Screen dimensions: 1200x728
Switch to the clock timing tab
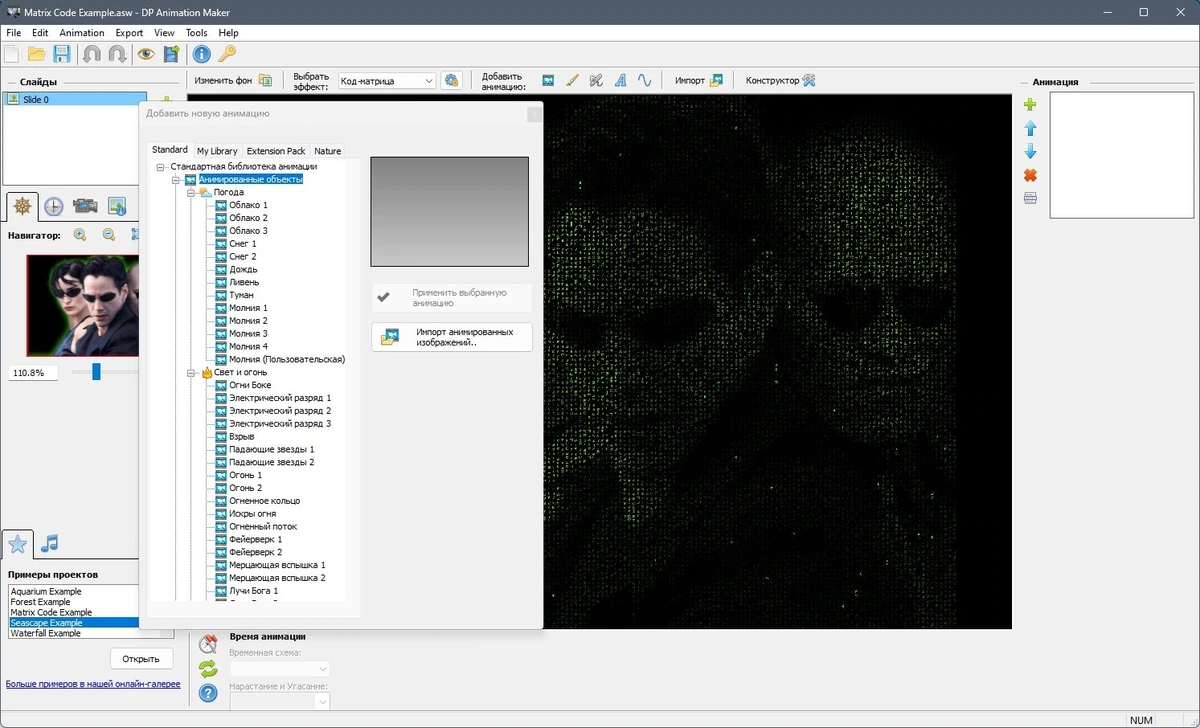point(53,206)
